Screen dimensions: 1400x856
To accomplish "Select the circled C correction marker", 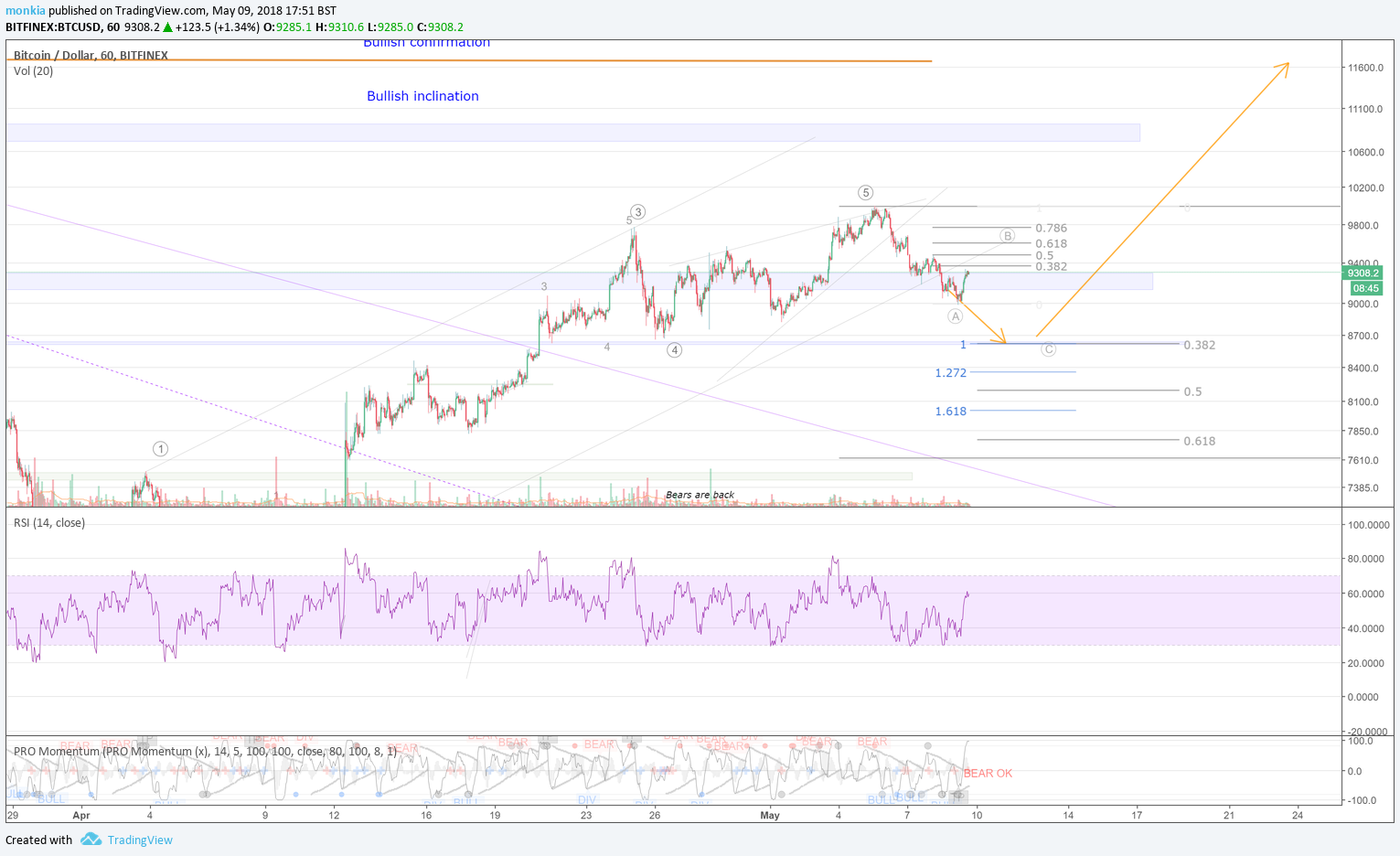I will [1048, 349].
